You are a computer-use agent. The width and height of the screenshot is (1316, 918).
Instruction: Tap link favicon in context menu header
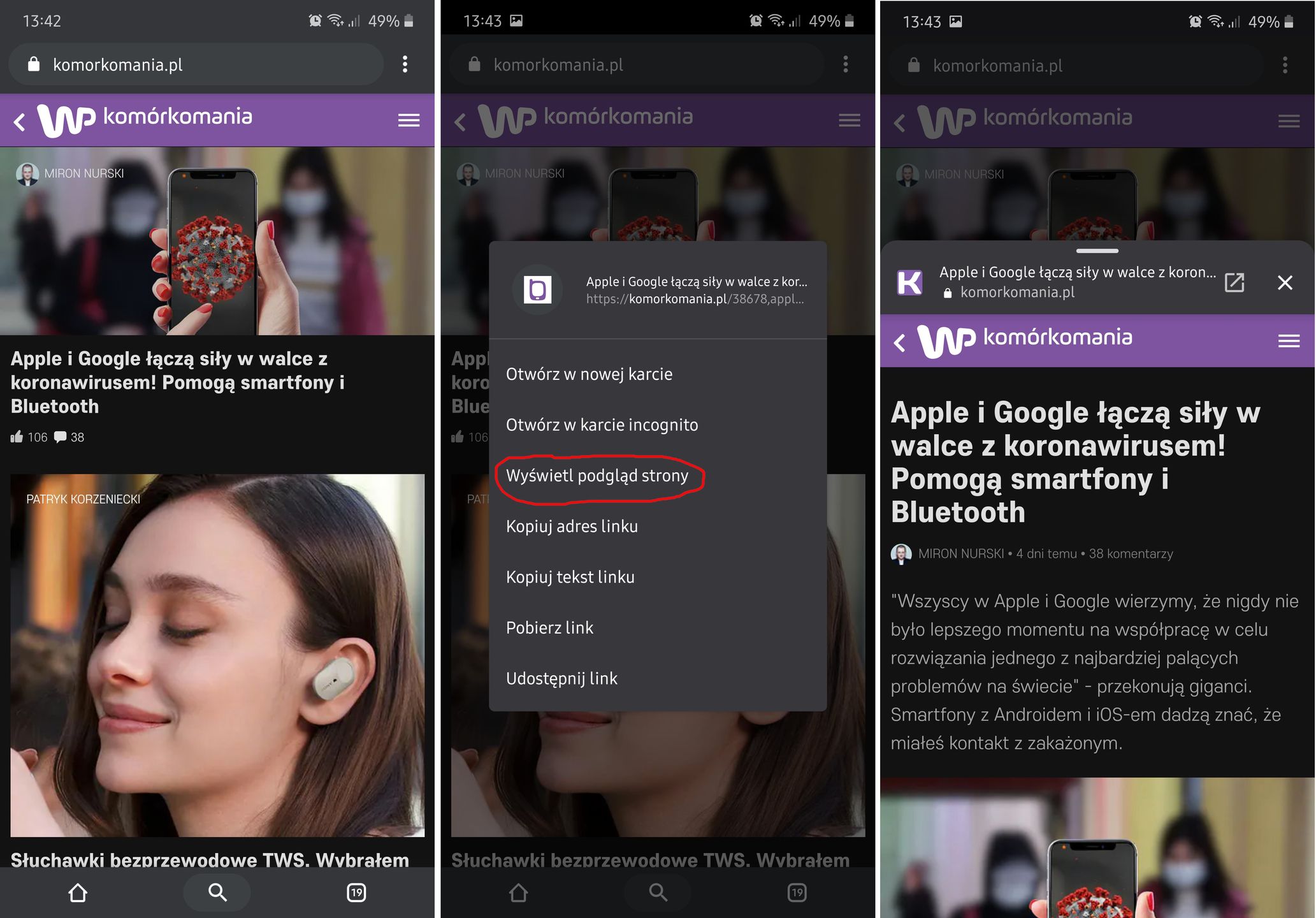point(537,290)
